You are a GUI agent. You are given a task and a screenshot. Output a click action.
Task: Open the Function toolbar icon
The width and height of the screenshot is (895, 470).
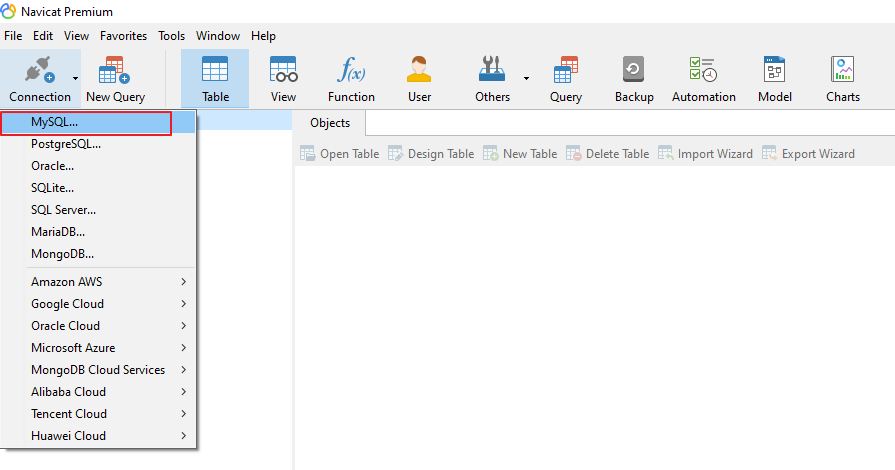tap(351, 70)
